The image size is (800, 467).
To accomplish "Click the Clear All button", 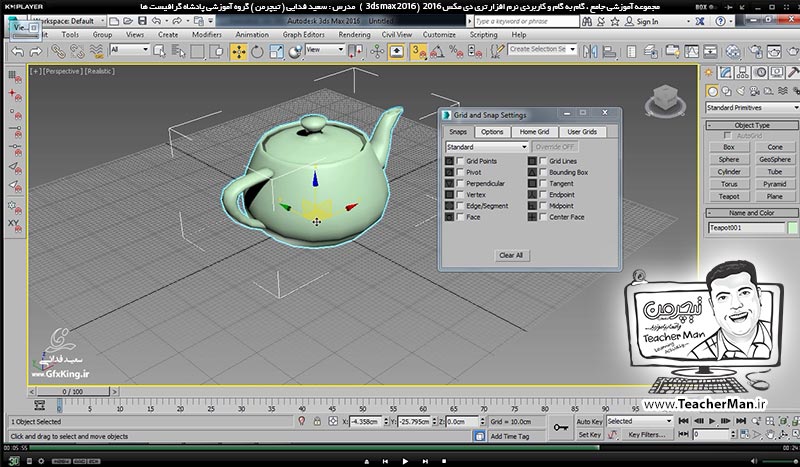I will [511, 255].
